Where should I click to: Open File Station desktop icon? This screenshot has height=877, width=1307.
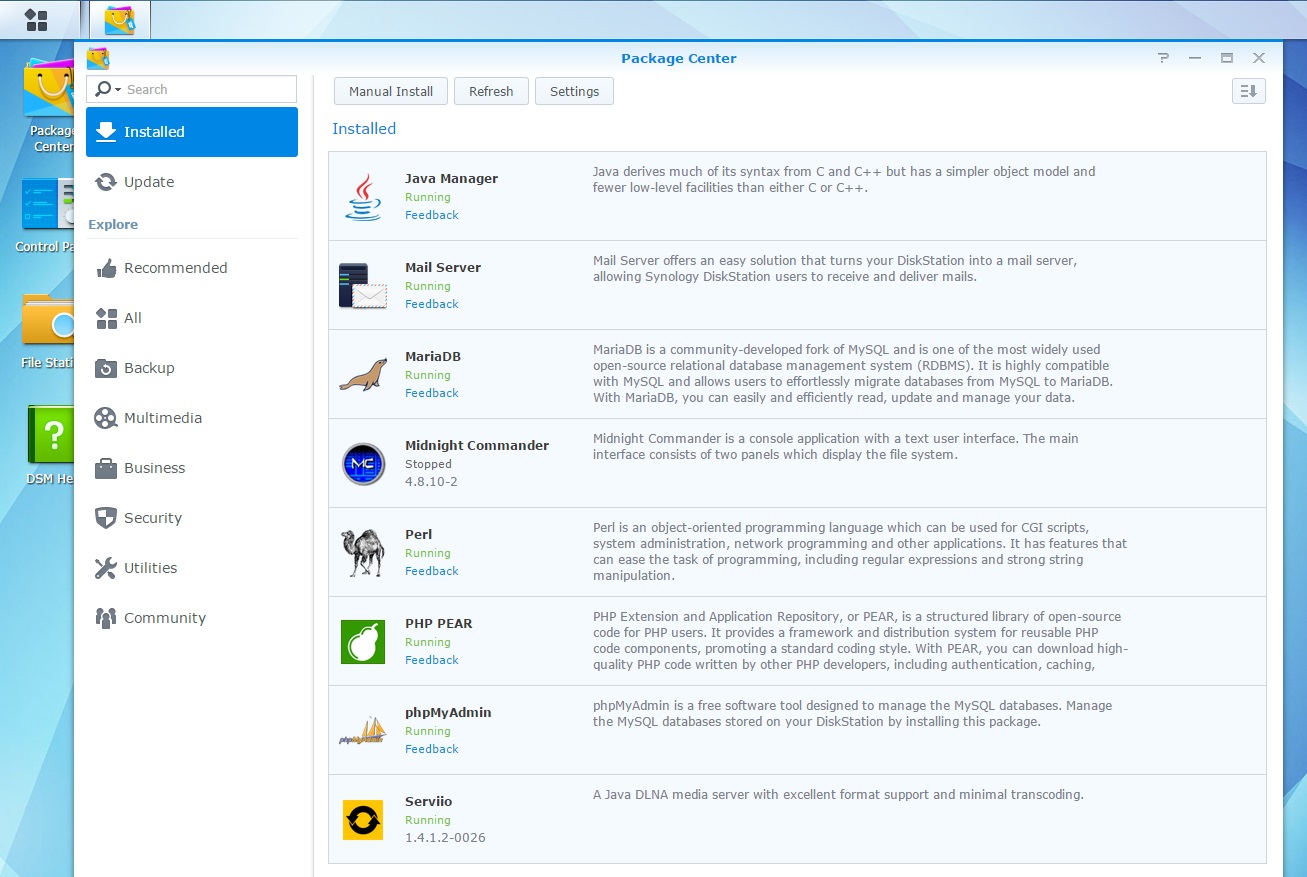(x=49, y=320)
